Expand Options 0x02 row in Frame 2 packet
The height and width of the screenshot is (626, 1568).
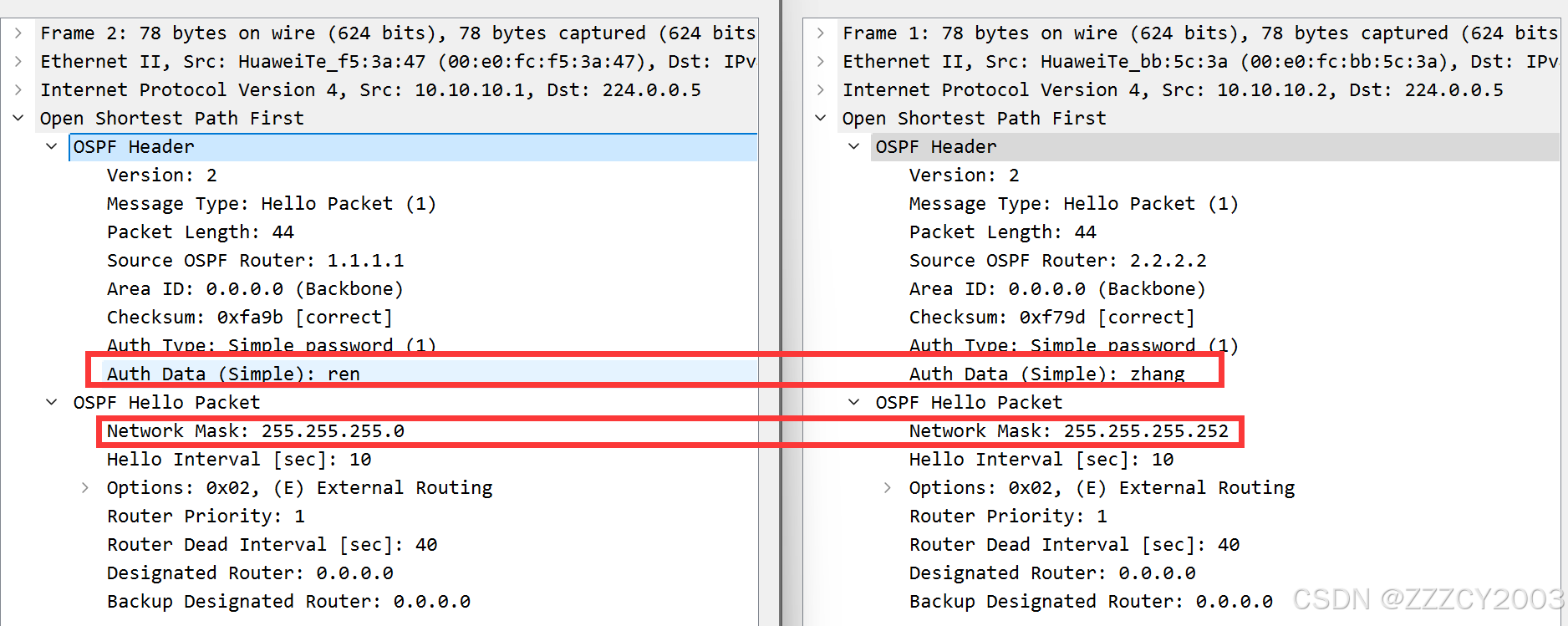click(x=85, y=488)
